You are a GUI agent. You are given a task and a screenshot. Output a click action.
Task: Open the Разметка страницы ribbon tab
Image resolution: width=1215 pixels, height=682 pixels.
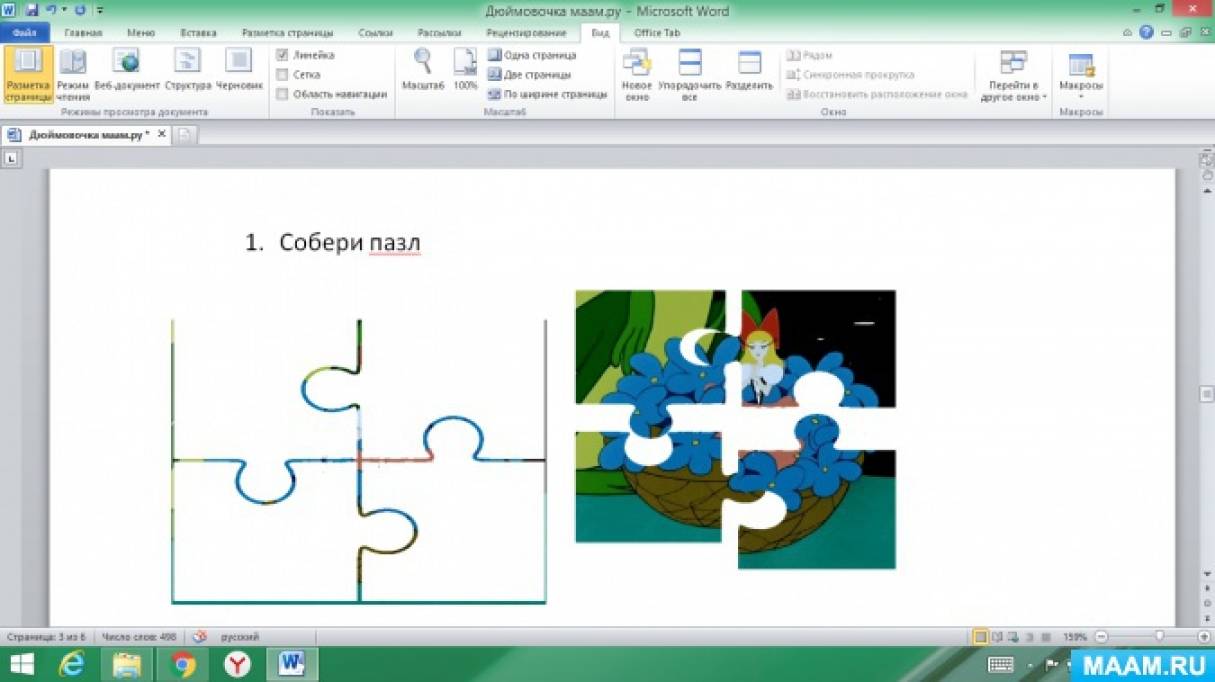287,32
